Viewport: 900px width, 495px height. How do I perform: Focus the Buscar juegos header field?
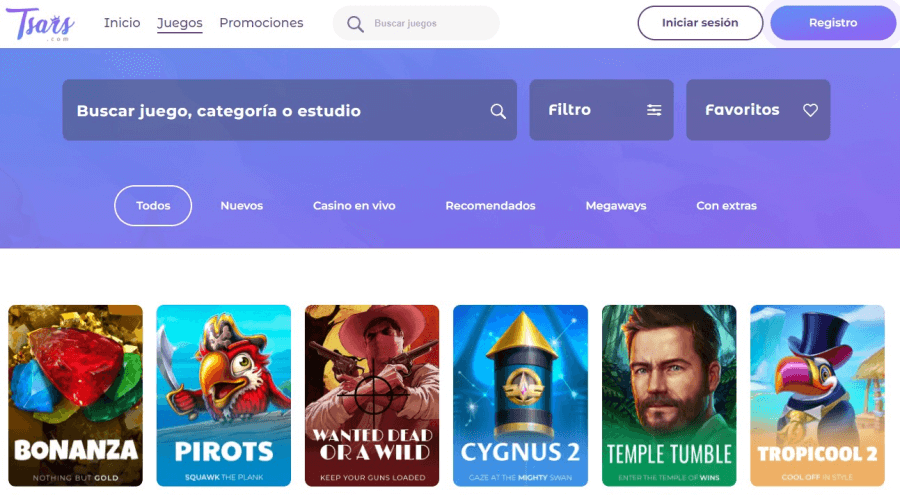point(416,23)
